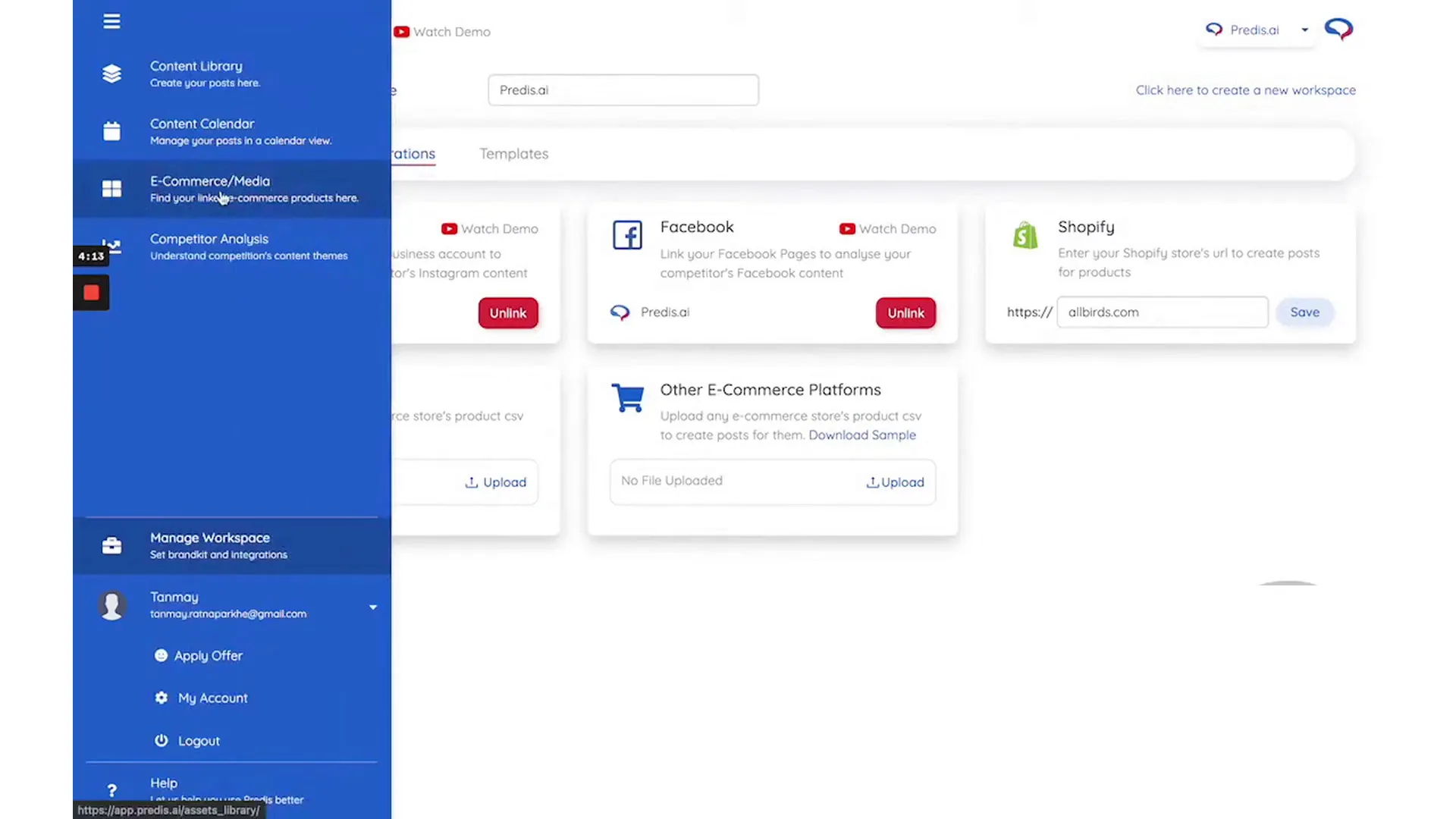The image size is (1456, 819).
Task: Click the Predis.ai logo at top right
Action: [1338, 30]
